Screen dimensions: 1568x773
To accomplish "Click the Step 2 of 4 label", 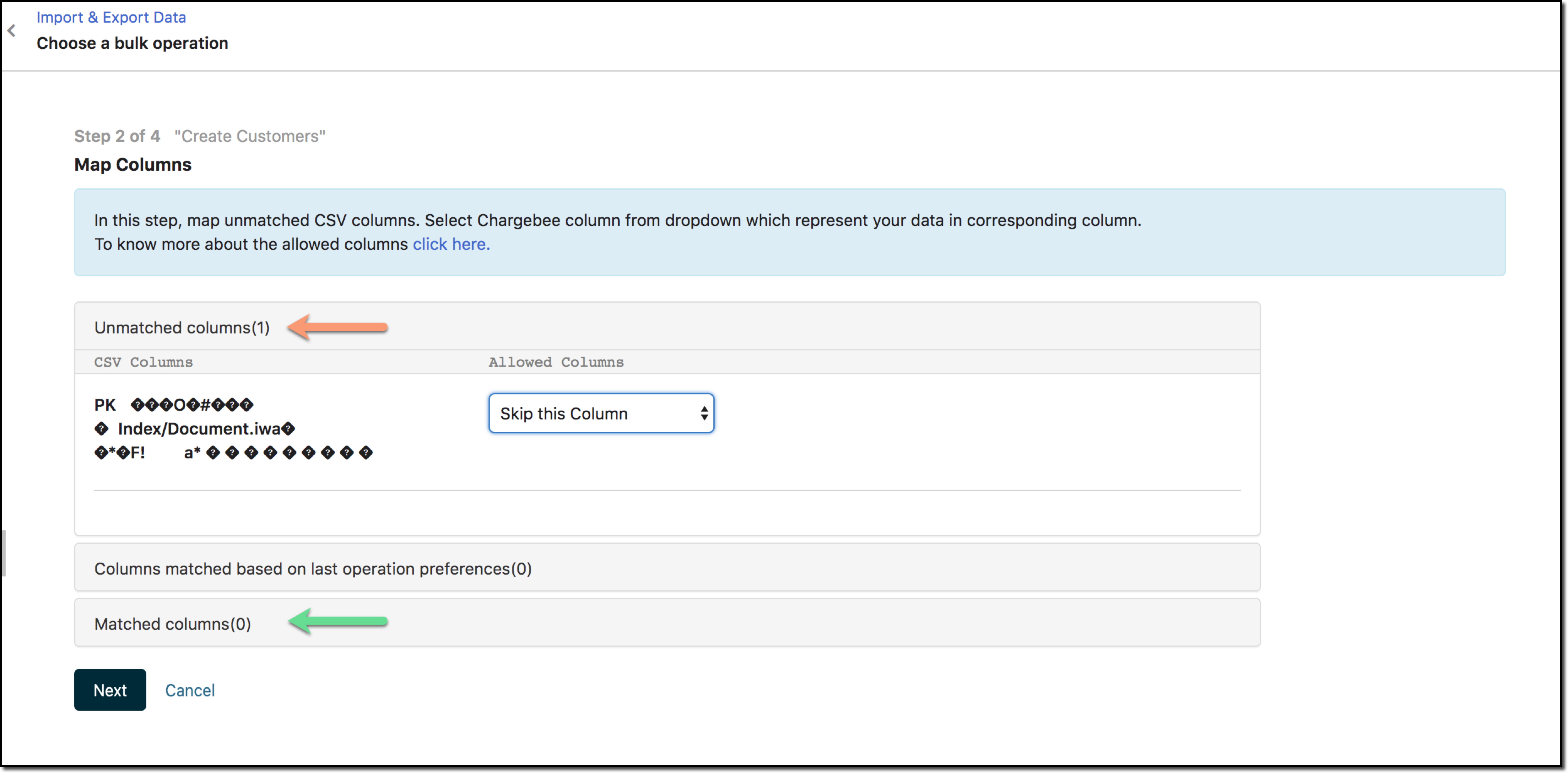I will (117, 136).
